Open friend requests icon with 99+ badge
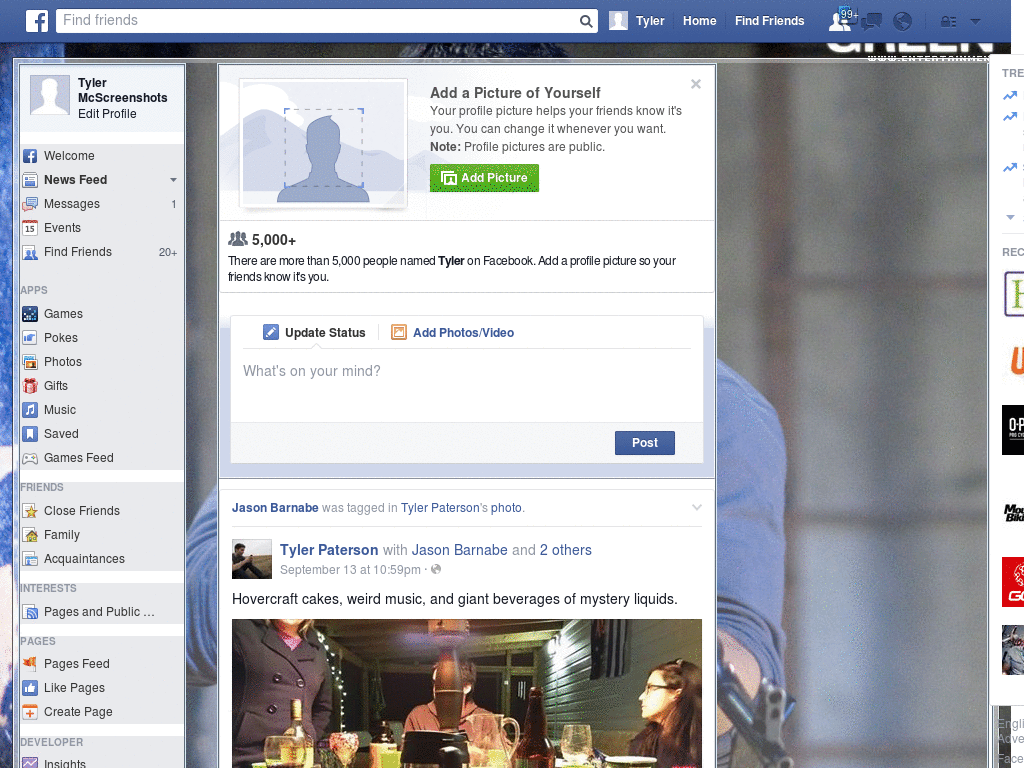 point(840,20)
